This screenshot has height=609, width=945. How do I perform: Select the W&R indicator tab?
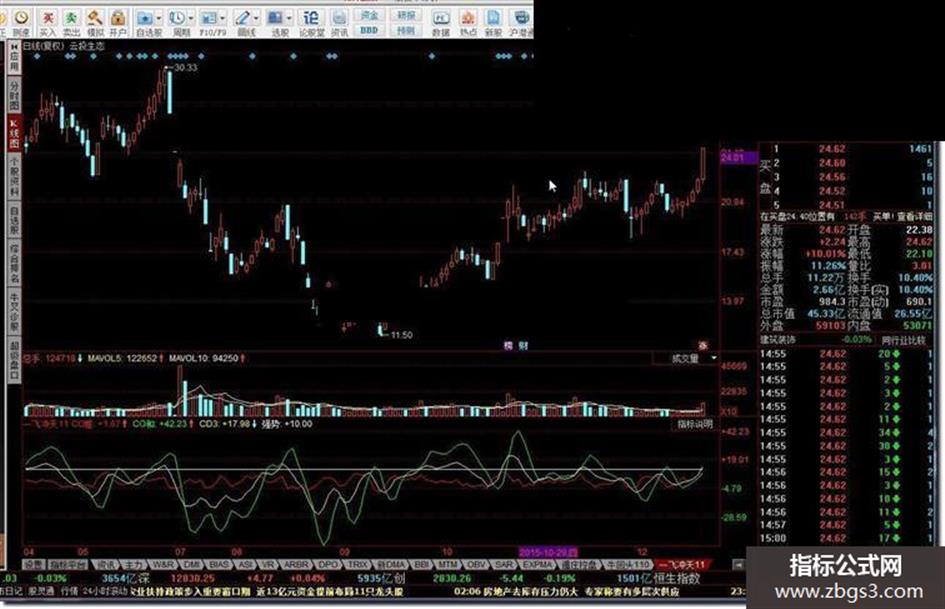pos(162,565)
